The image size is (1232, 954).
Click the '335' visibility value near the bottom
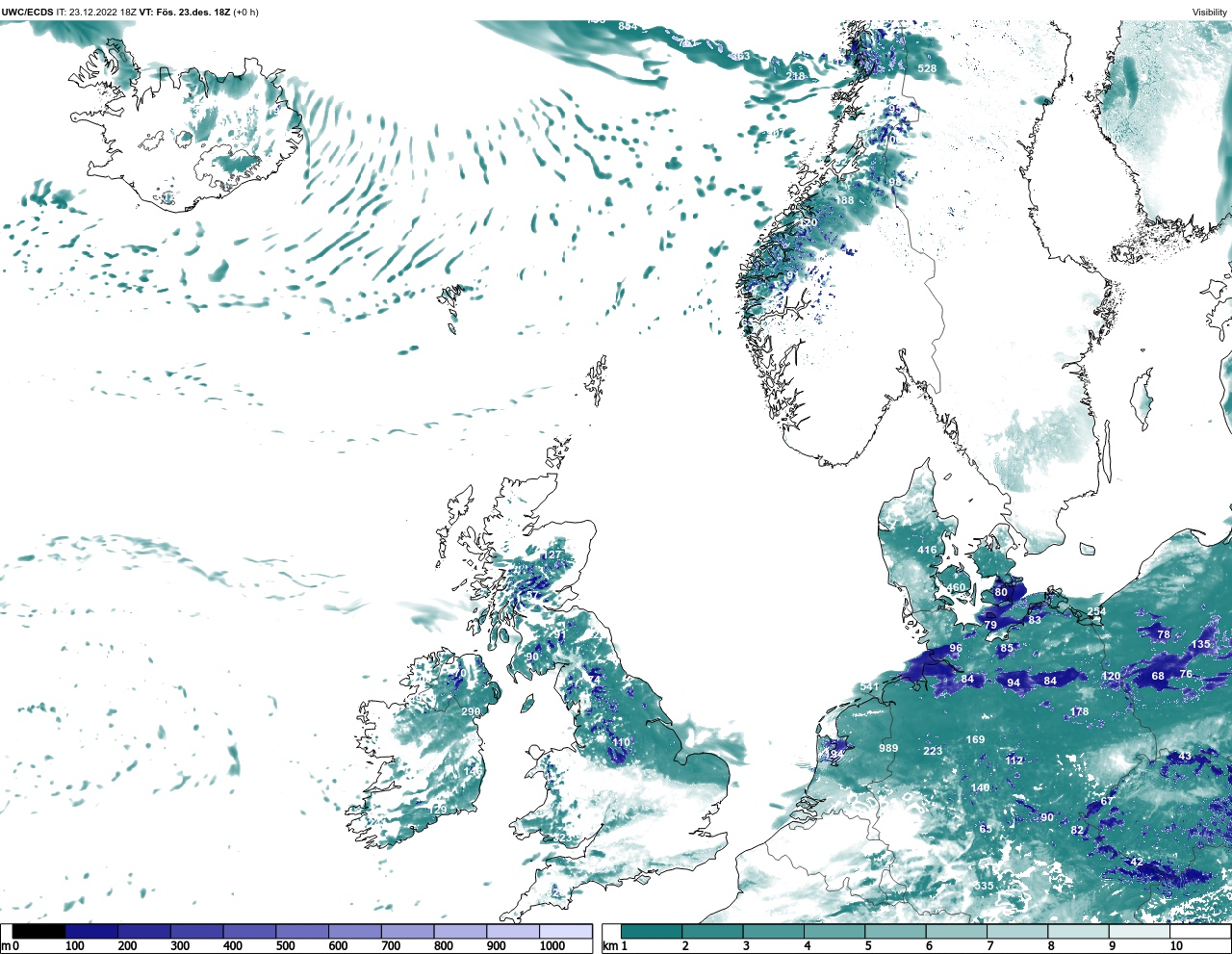(x=984, y=887)
